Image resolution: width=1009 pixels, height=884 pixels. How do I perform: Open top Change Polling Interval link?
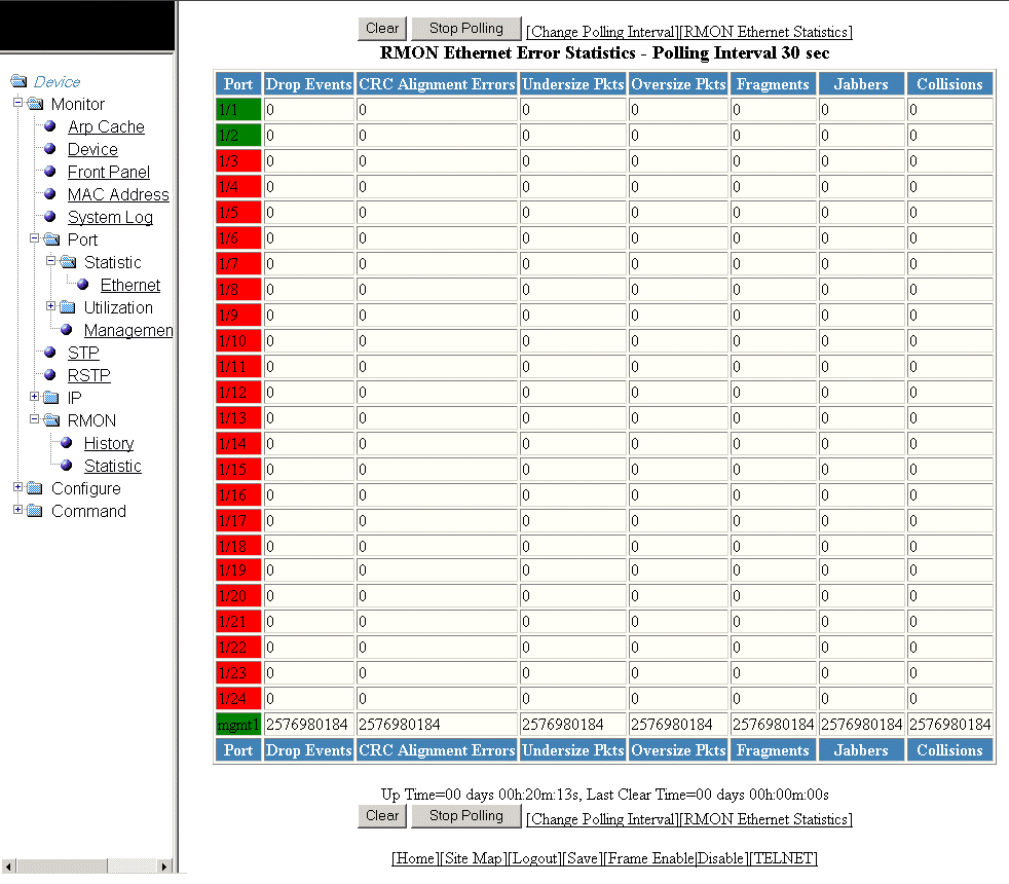(602, 32)
